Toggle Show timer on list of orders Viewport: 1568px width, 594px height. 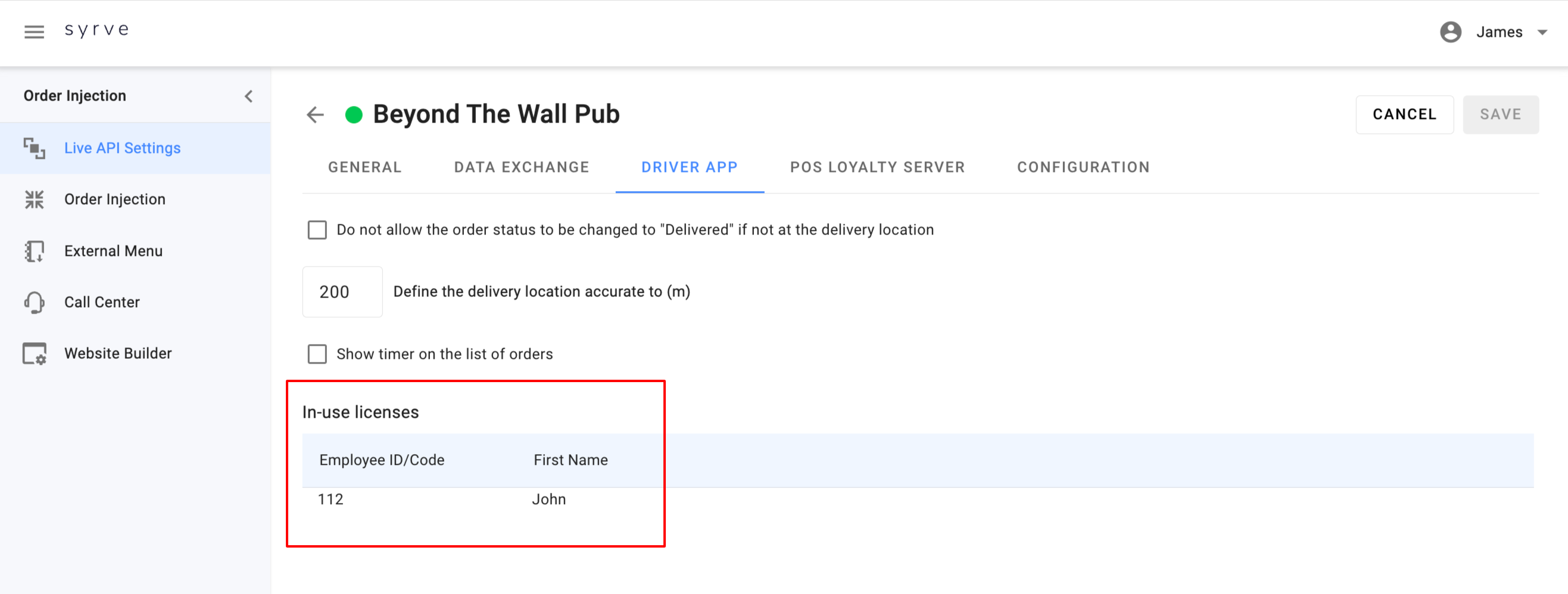pos(317,354)
